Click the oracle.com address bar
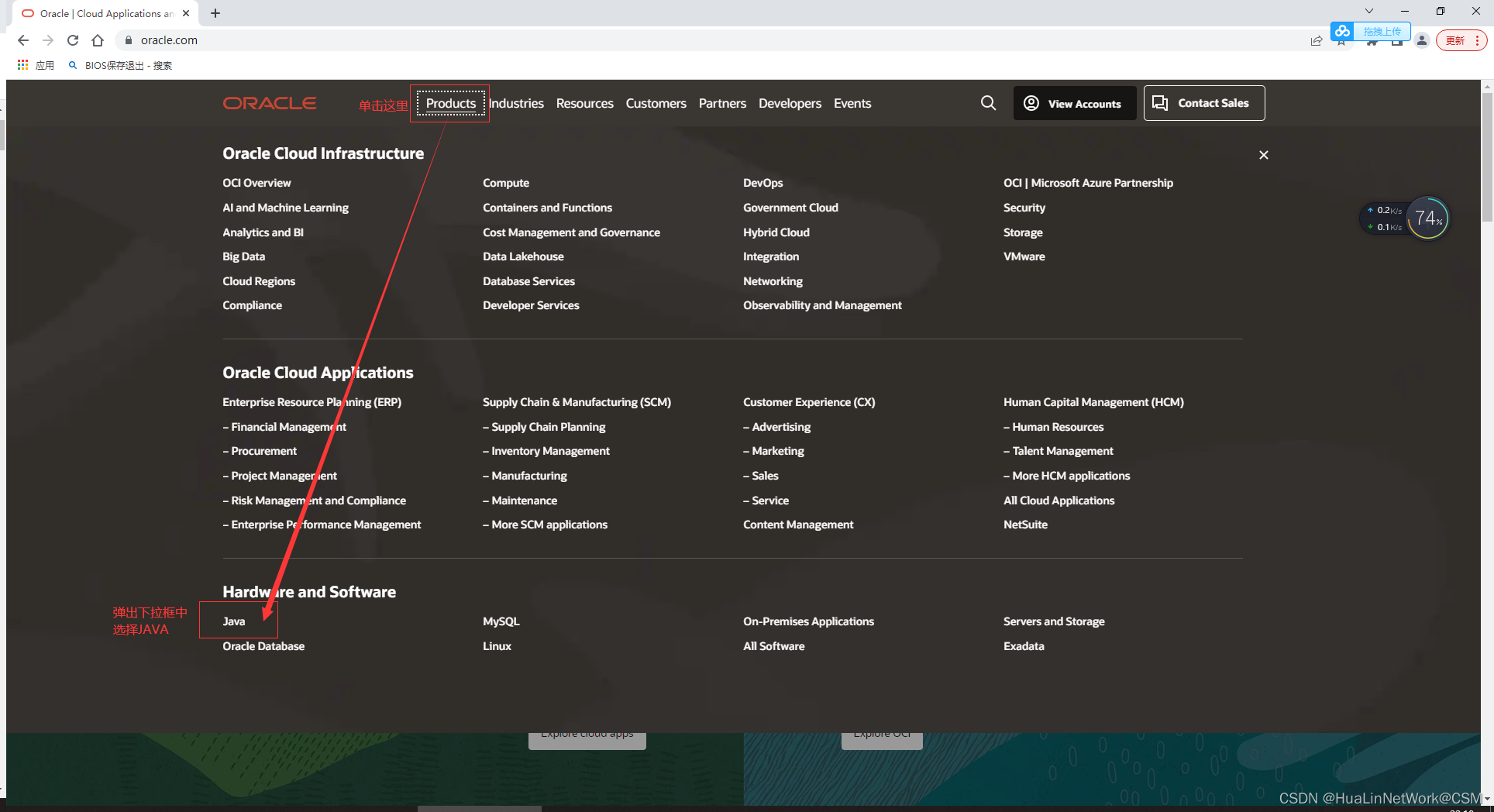 (713, 40)
